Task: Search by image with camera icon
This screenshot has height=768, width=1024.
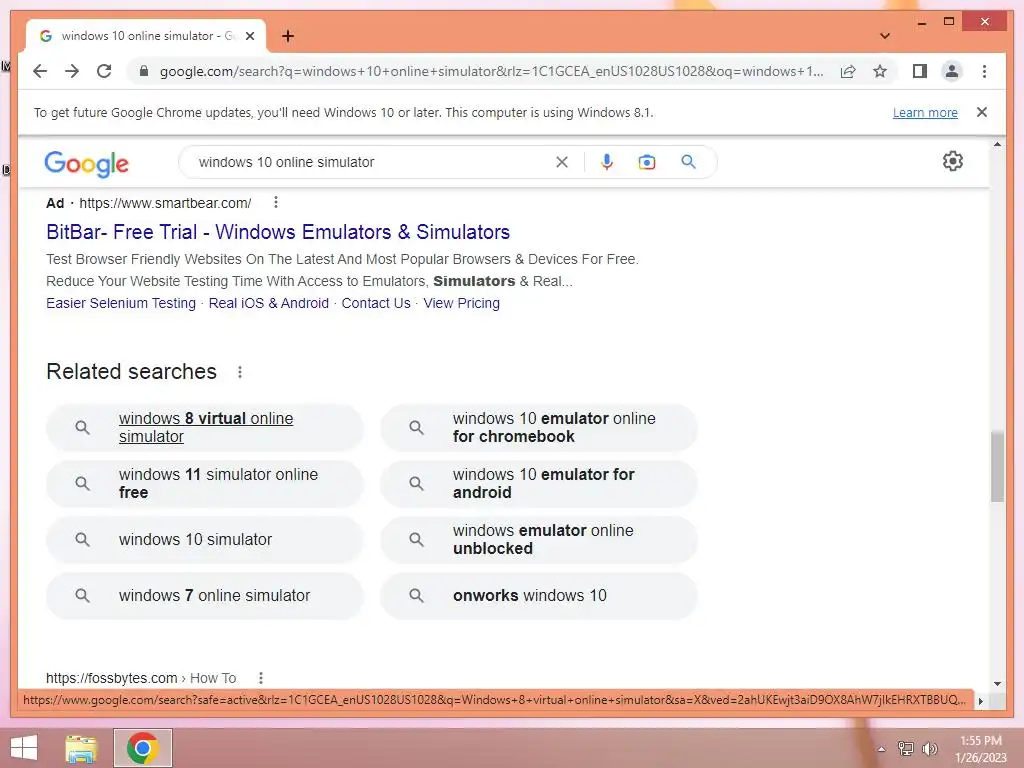Action: (x=647, y=162)
